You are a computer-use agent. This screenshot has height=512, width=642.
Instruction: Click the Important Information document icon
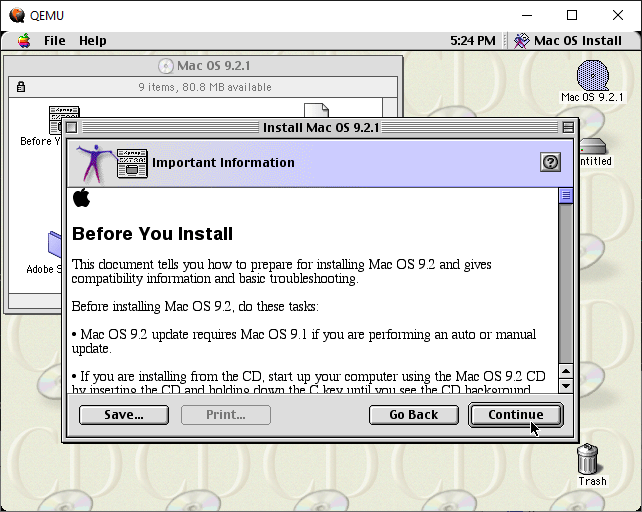click(x=132, y=162)
